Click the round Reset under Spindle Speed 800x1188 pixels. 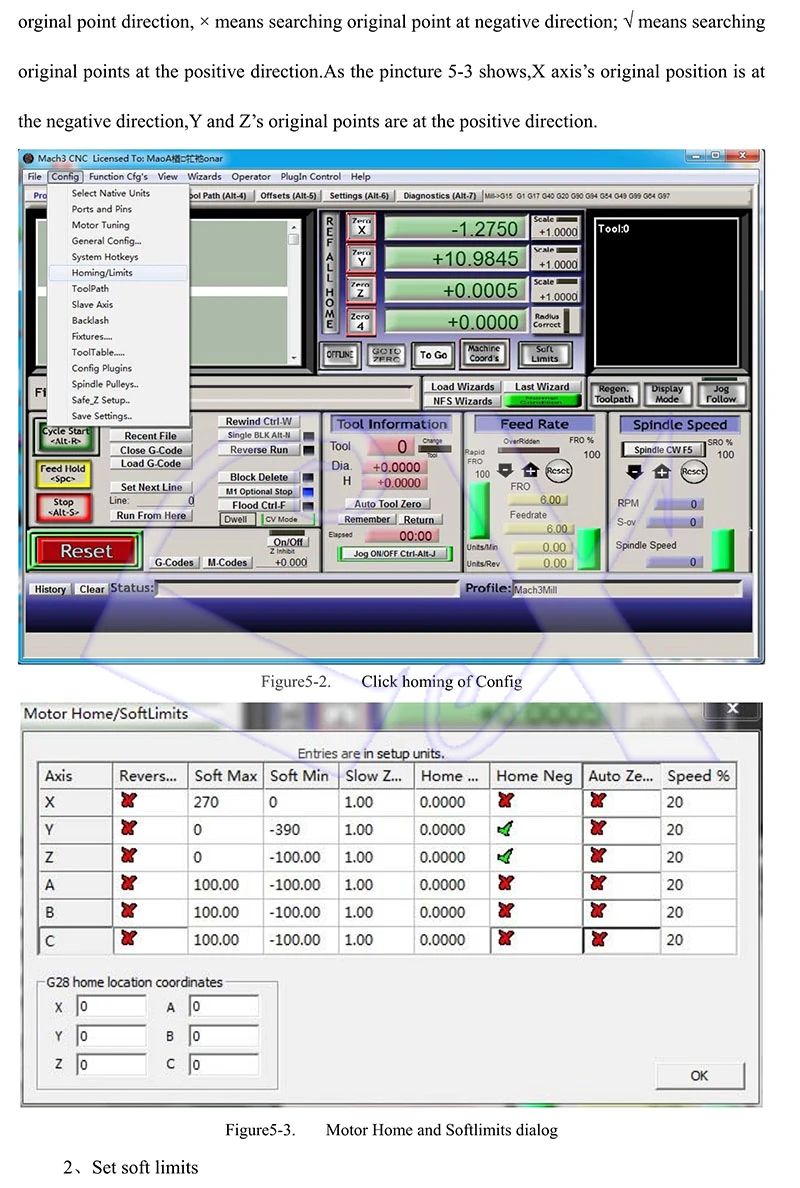pos(693,471)
